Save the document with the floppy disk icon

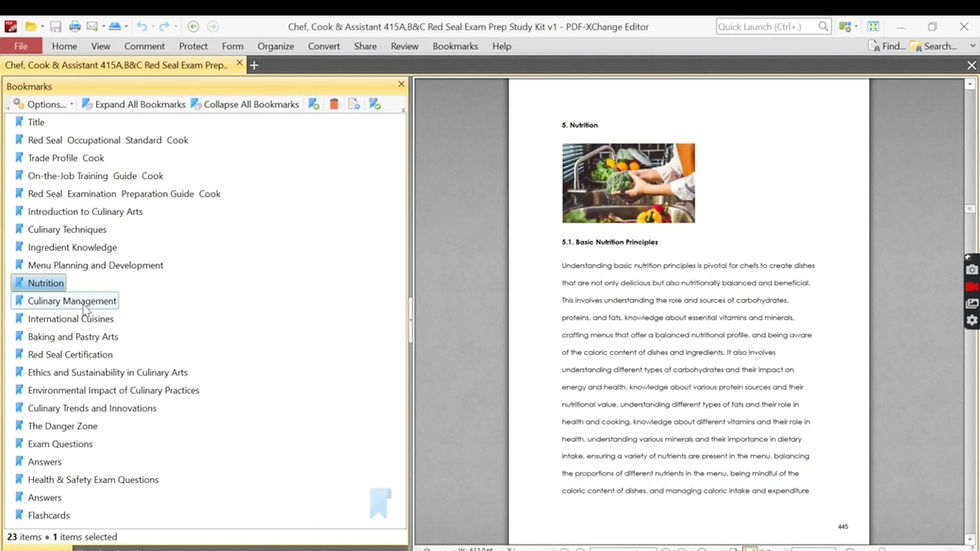56,26
